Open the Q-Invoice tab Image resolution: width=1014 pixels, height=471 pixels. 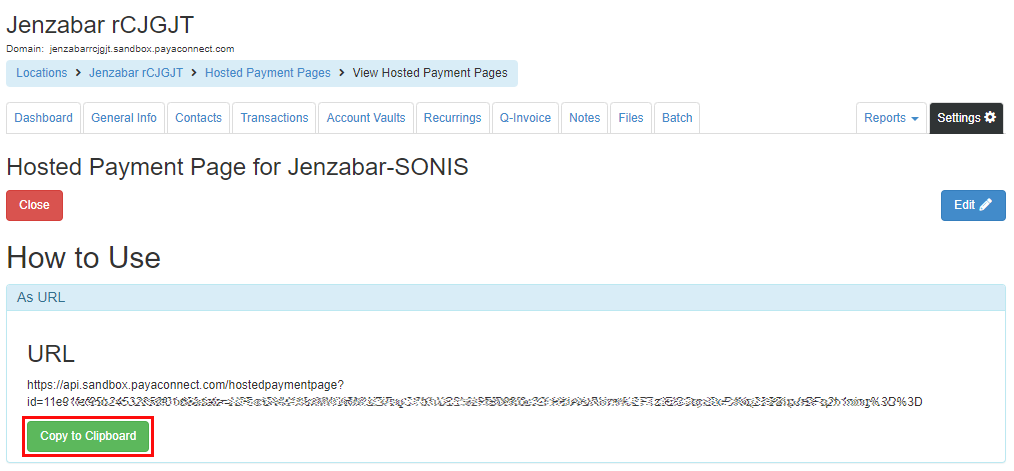tap(525, 118)
